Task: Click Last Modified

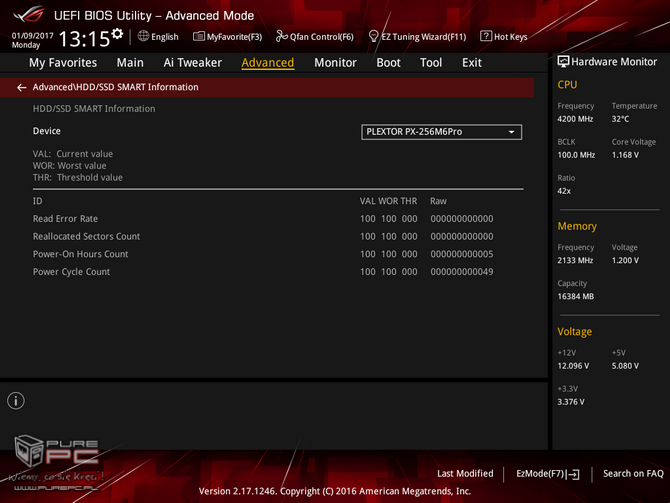Action: (x=465, y=474)
